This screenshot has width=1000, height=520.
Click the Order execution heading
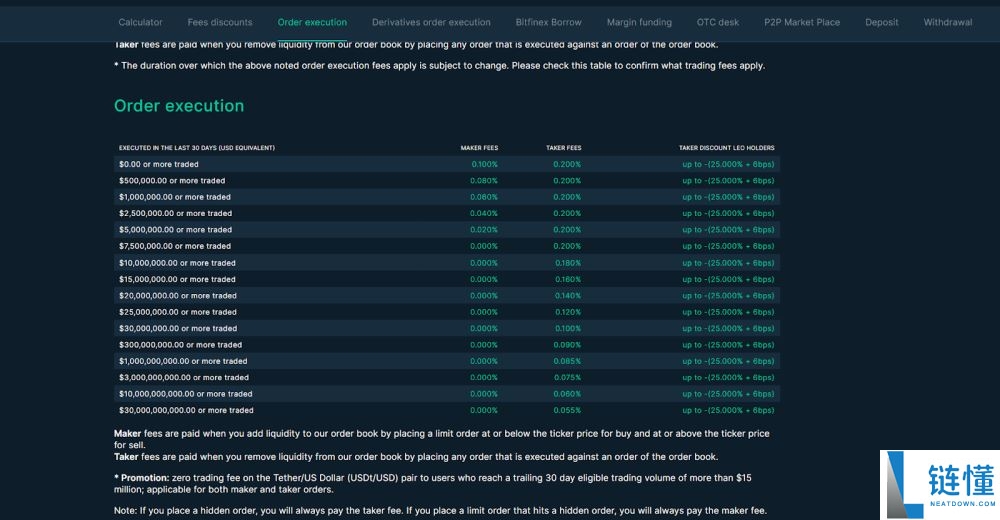[x=179, y=106]
